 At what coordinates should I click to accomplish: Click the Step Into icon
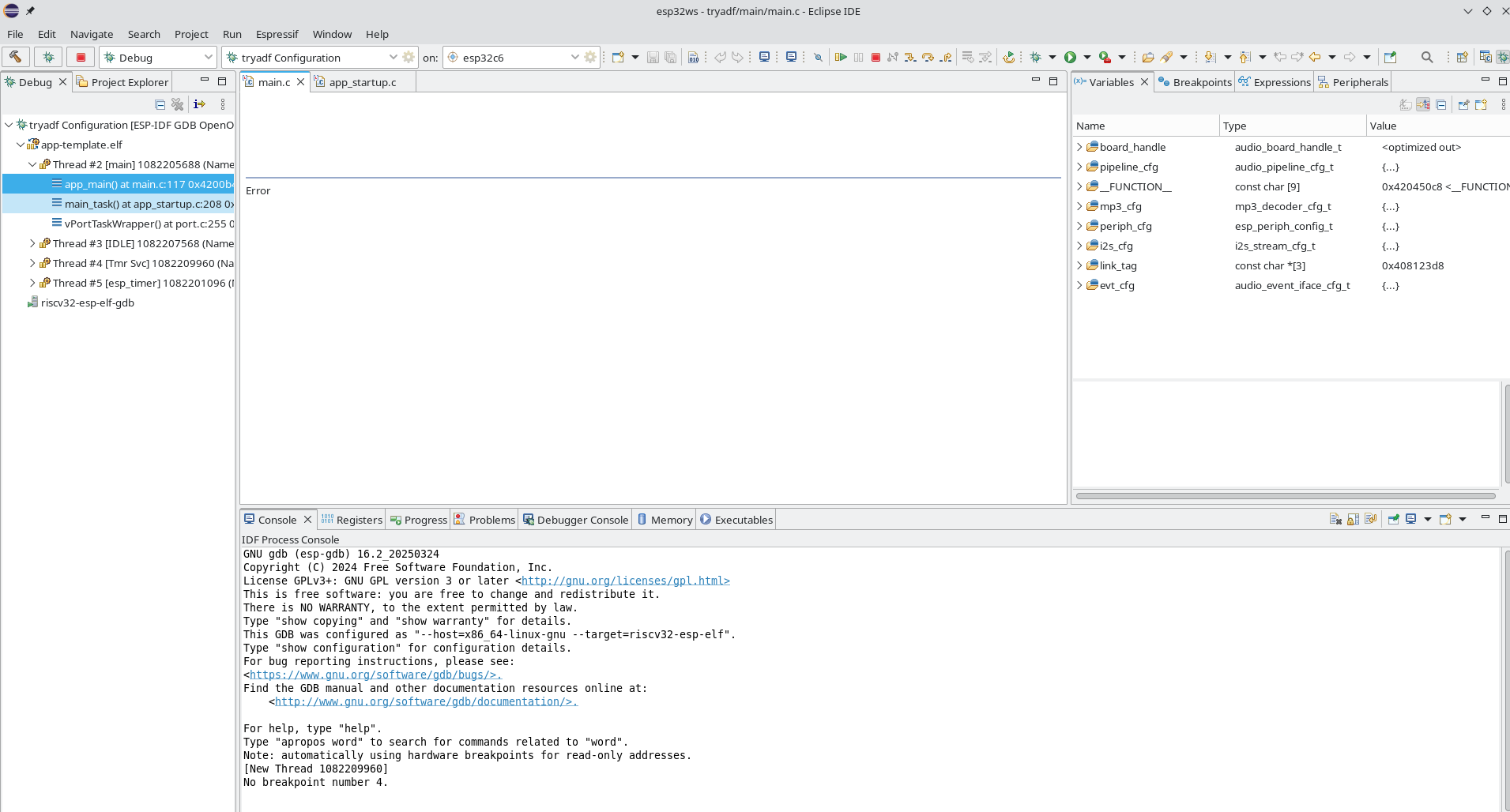point(910,57)
